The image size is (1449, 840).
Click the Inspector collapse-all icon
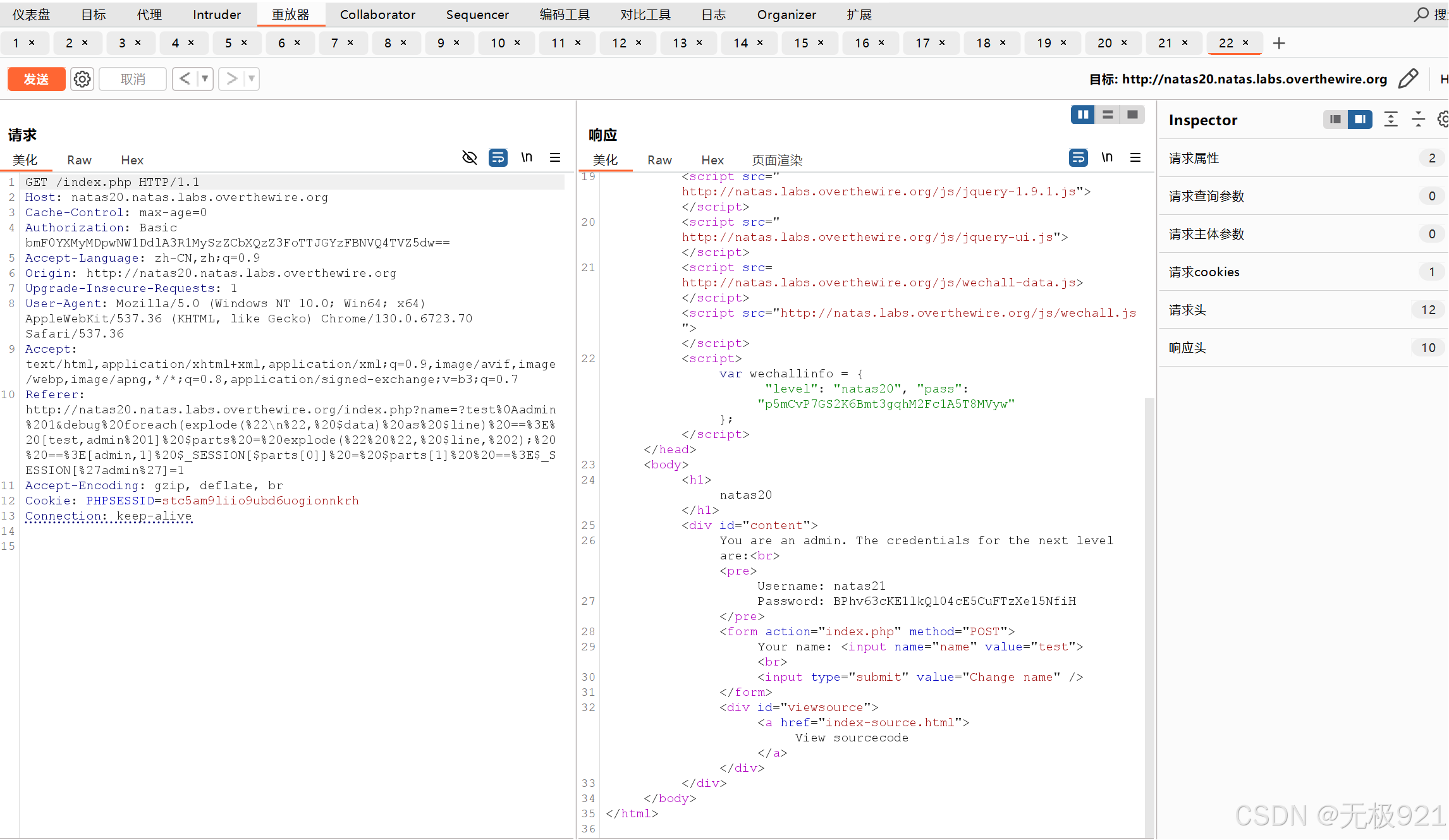tap(1418, 119)
